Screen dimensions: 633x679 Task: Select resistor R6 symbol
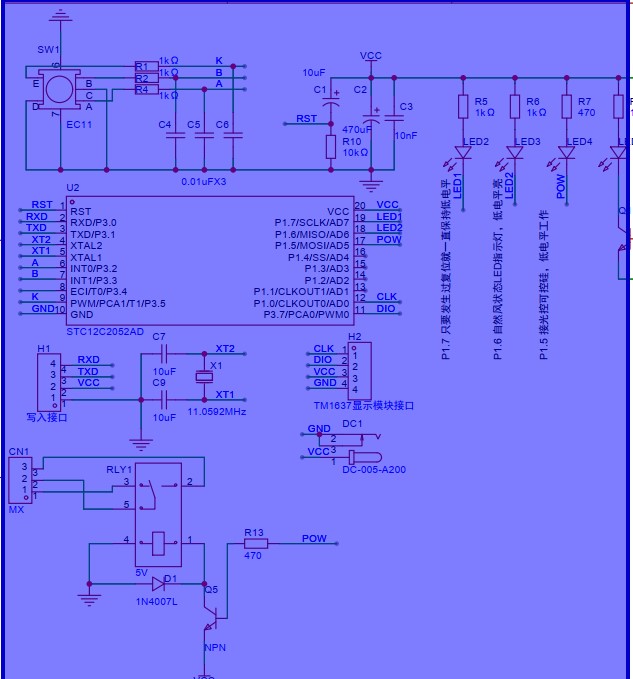(x=515, y=107)
